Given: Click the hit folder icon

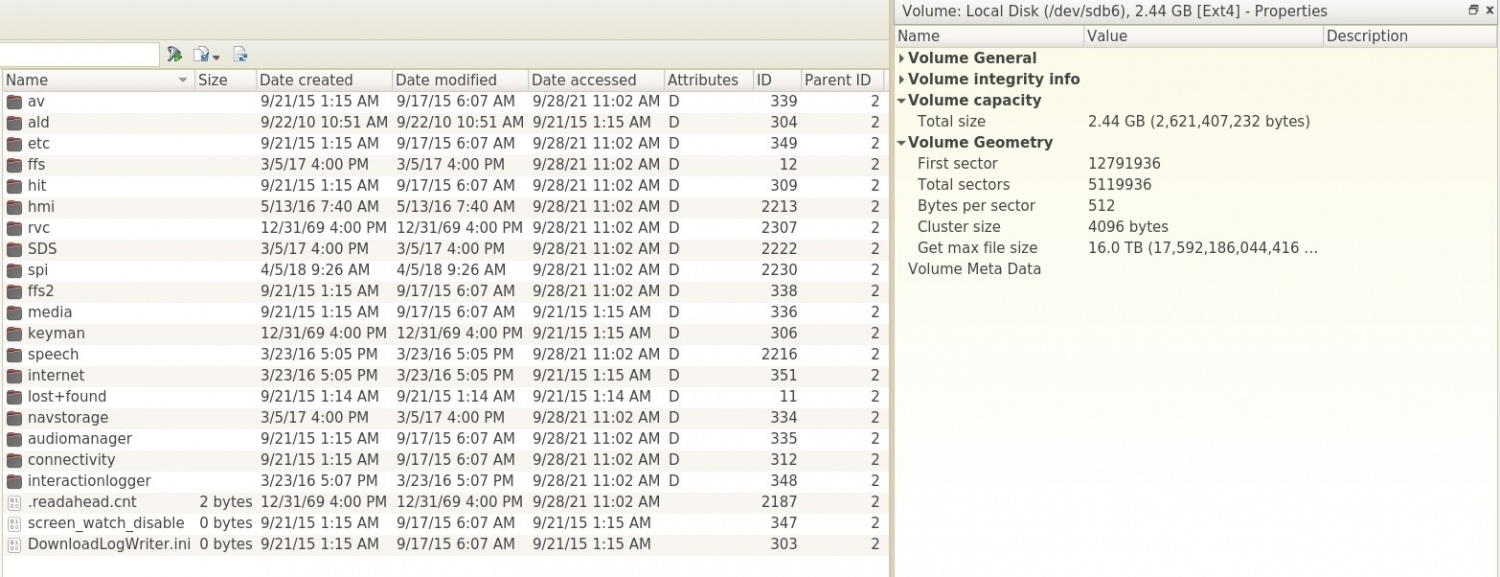Looking at the screenshot, I should click(14, 185).
